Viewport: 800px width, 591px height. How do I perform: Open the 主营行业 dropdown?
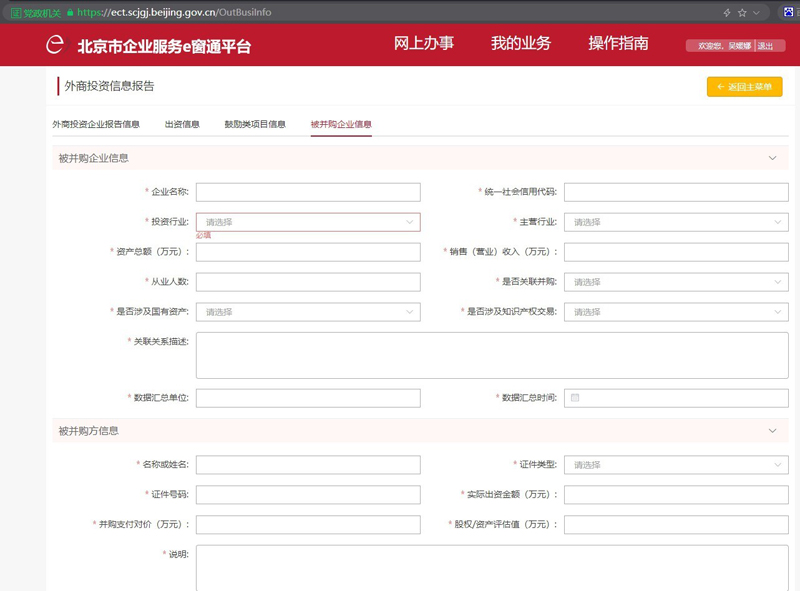tap(676, 222)
